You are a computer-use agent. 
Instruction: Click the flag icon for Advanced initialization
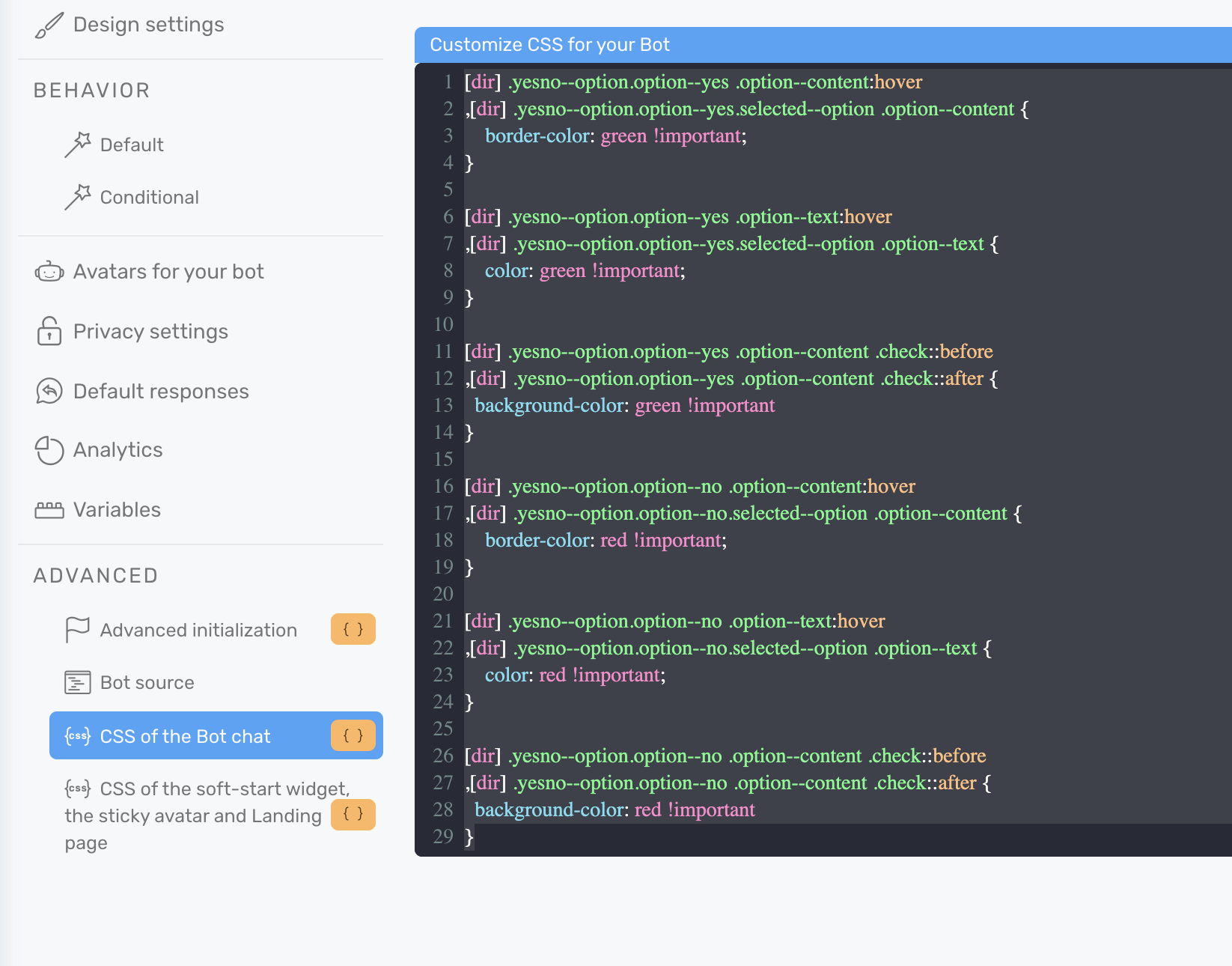(x=77, y=630)
